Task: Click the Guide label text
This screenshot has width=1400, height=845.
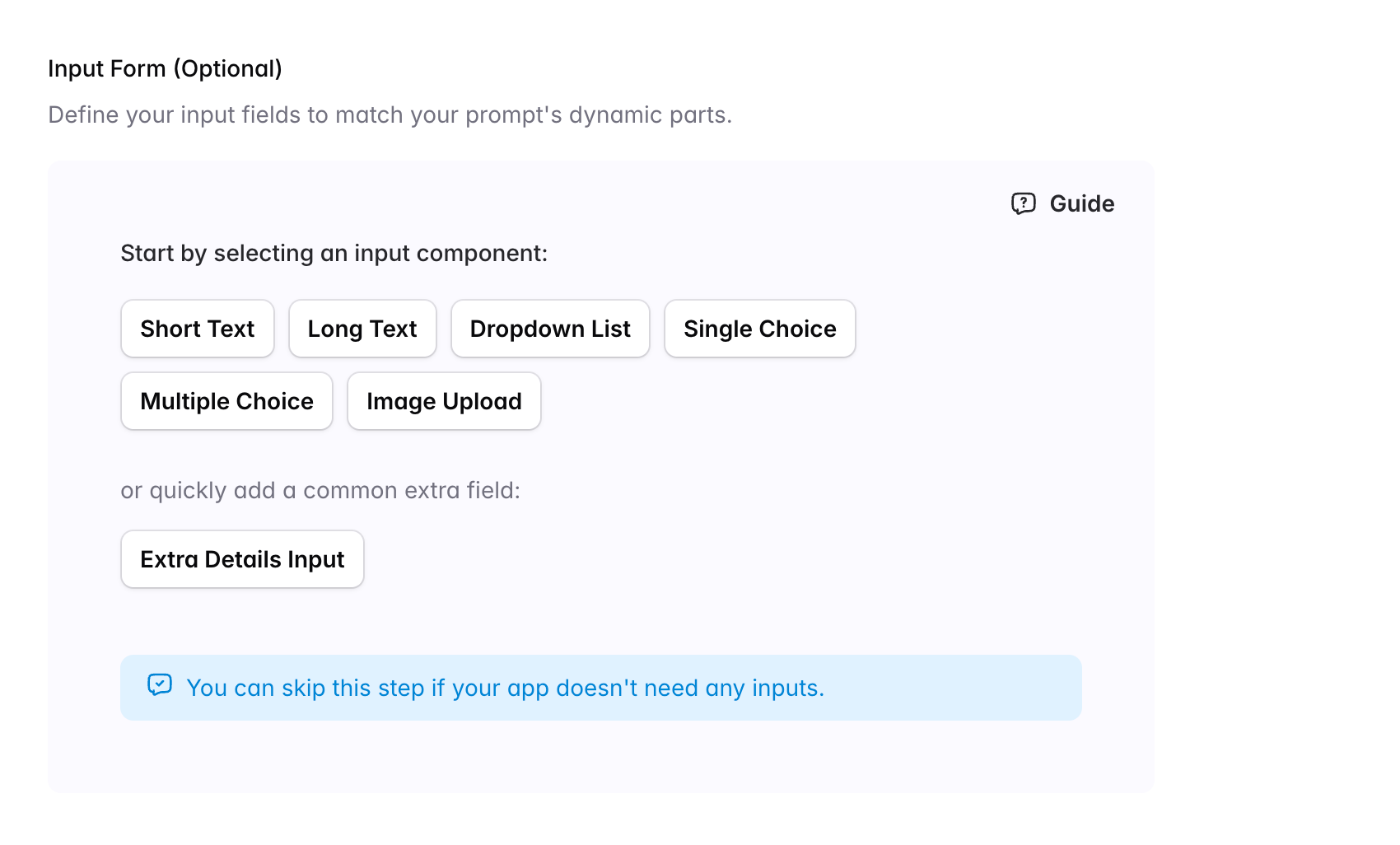Action: pyautogui.click(x=1081, y=203)
